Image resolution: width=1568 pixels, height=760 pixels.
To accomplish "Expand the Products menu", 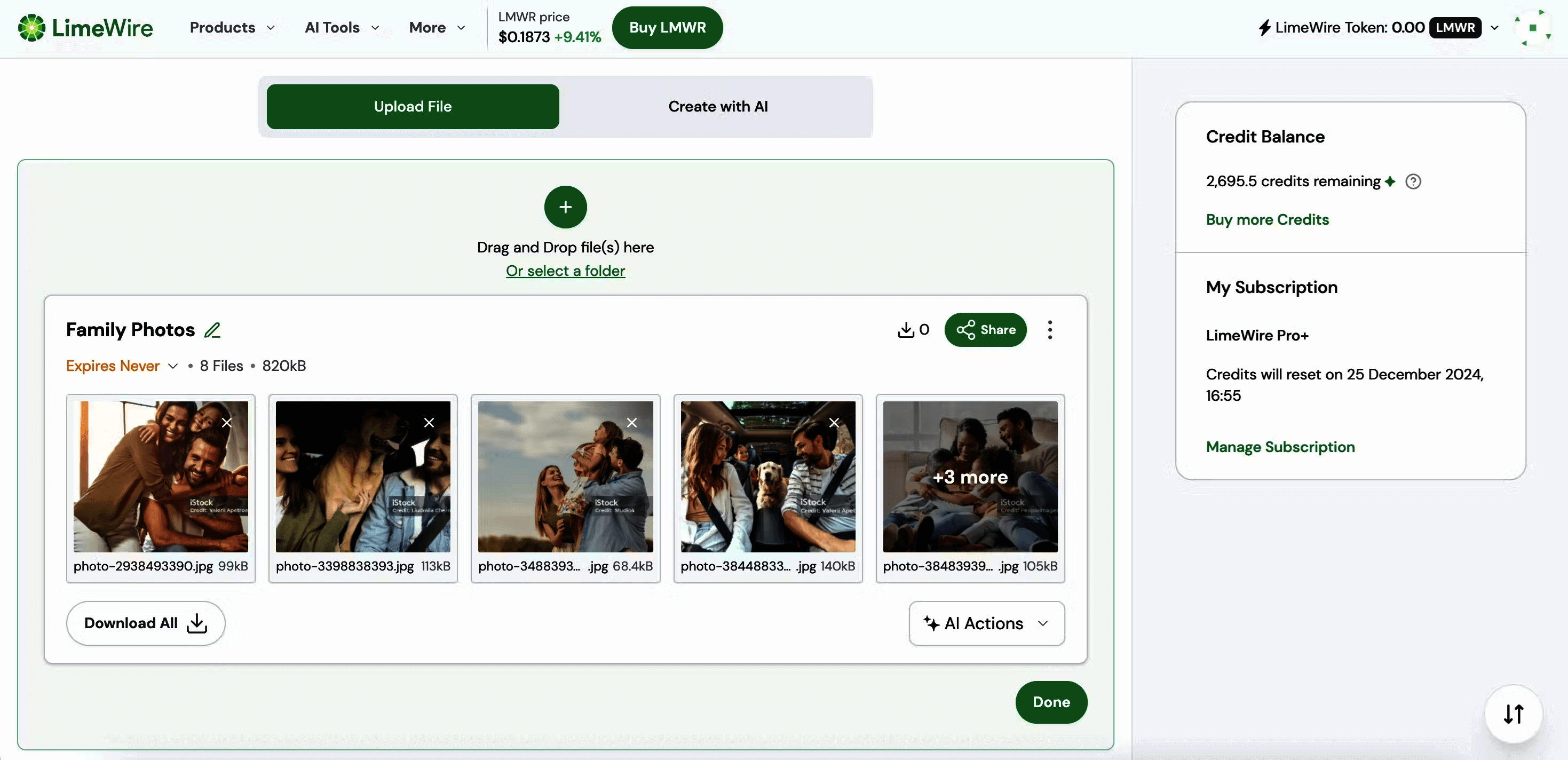I will click(231, 28).
